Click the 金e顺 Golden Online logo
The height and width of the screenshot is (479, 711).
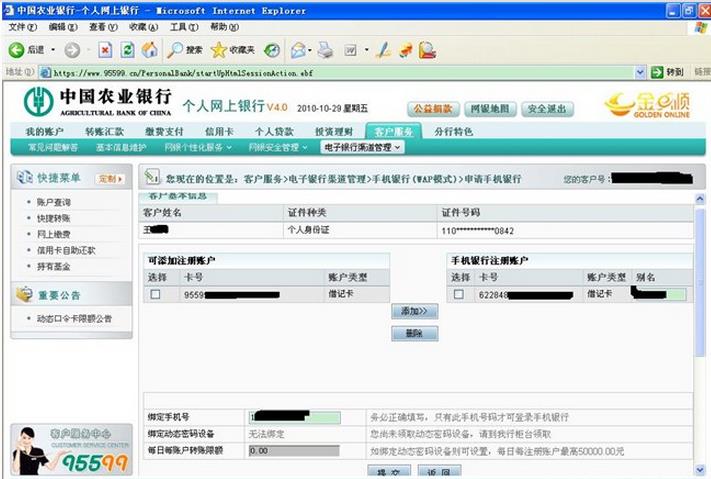648,104
